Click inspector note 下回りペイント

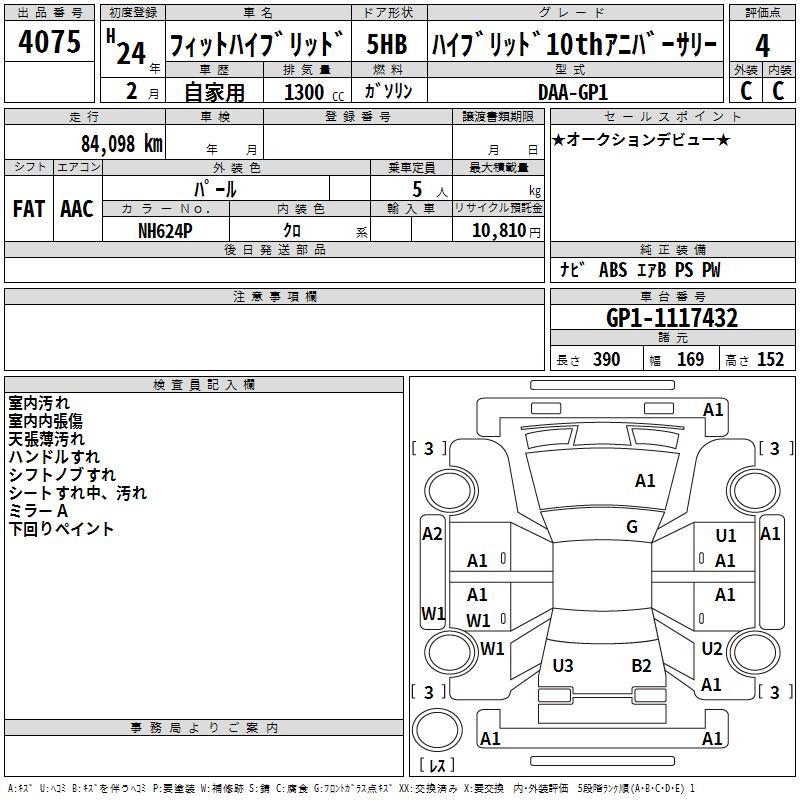(61, 529)
